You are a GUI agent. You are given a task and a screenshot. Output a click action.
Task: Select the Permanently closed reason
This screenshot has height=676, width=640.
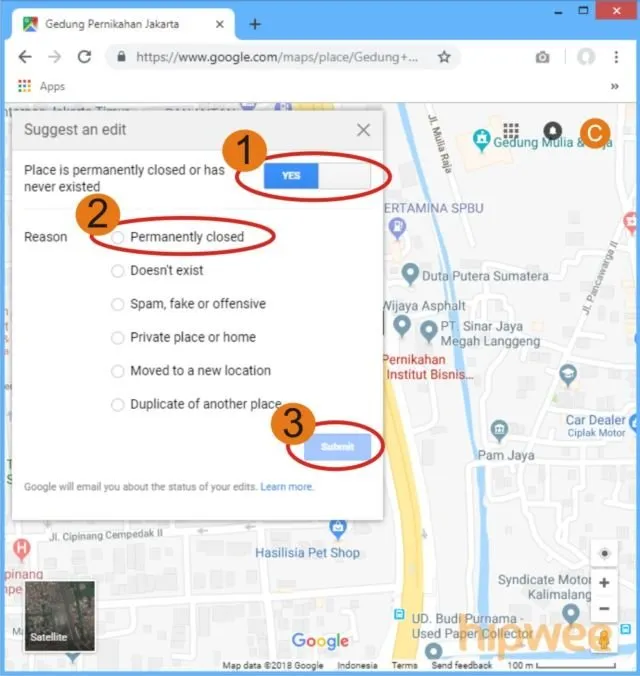[117, 237]
